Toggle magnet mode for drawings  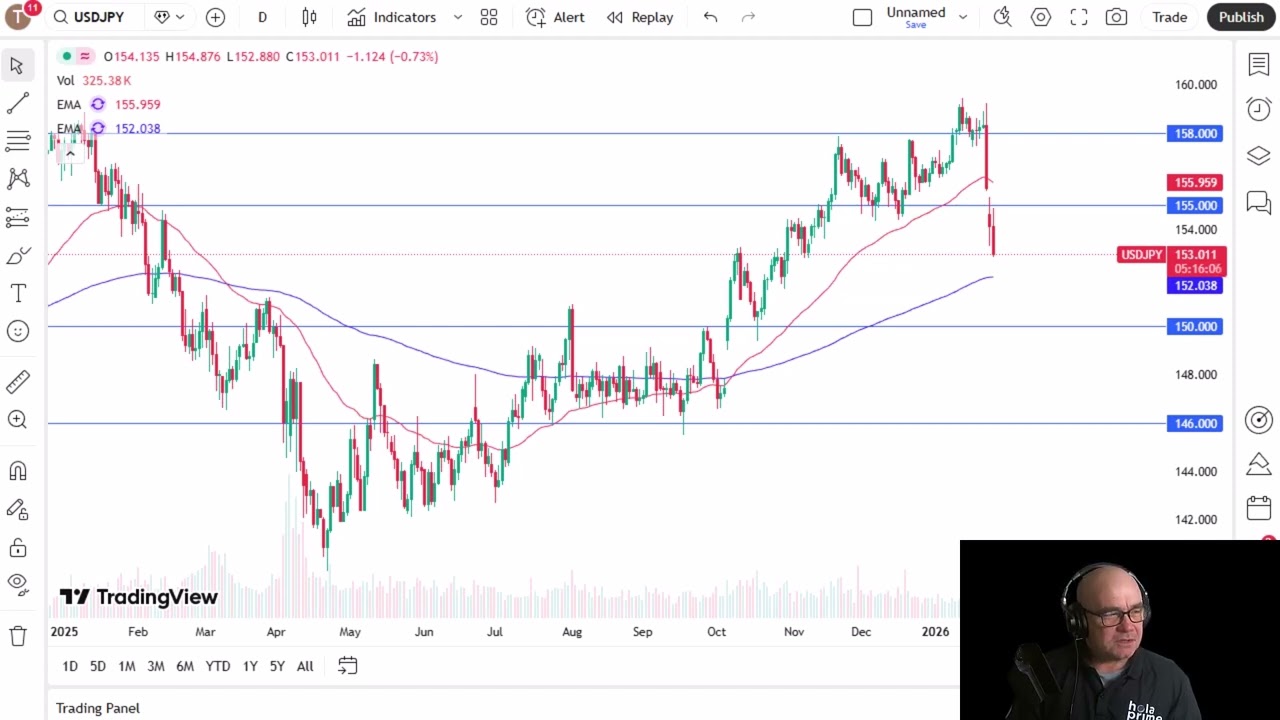pos(17,471)
